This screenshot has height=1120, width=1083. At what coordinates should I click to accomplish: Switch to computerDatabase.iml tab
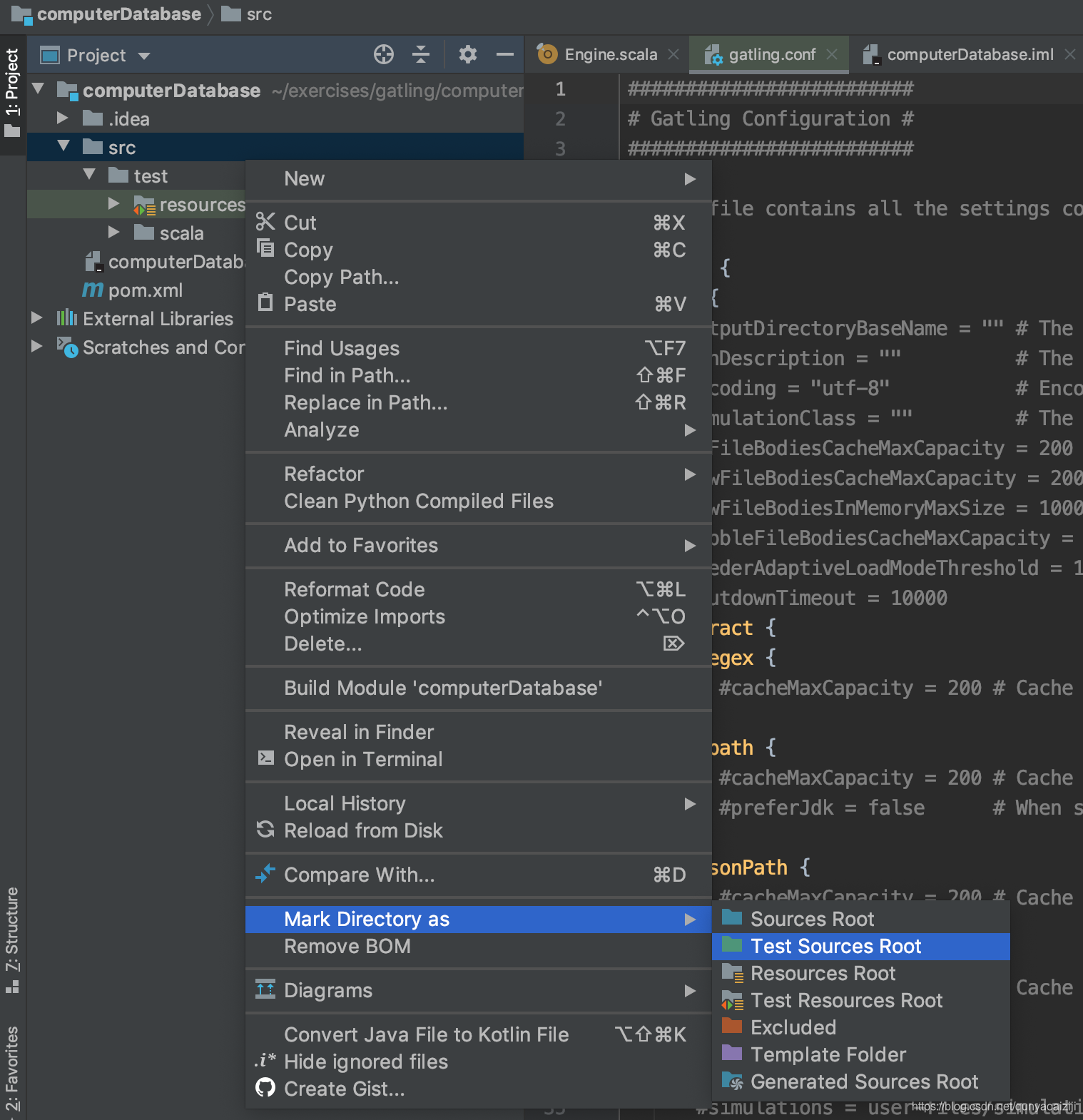click(x=967, y=54)
